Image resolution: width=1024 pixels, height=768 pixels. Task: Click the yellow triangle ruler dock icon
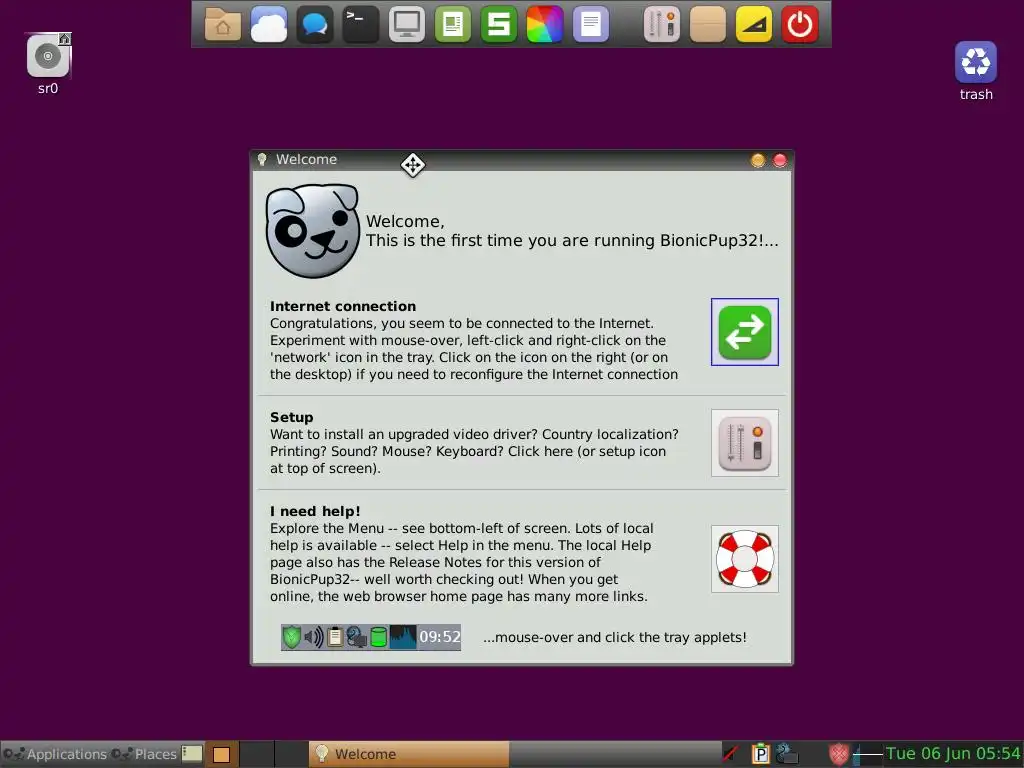[x=754, y=24]
